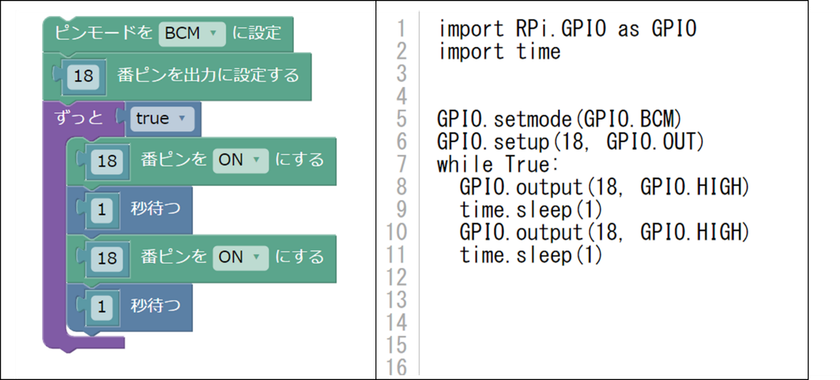Select the 18 field in the first ON block
Viewport: 840px width, 380px height.
[107, 161]
